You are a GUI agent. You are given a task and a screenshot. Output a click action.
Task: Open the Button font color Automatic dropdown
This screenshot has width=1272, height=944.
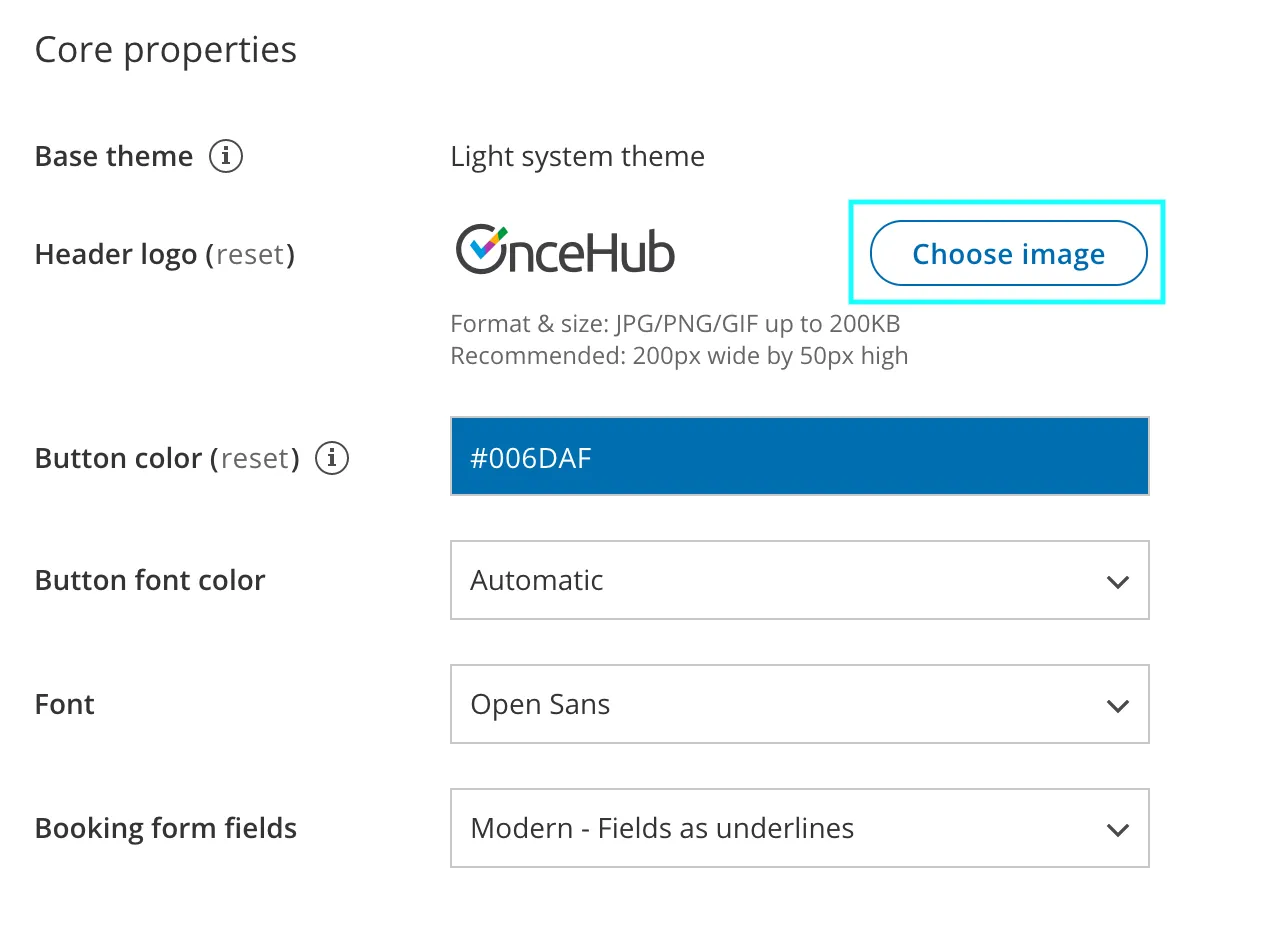click(x=800, y=580)
